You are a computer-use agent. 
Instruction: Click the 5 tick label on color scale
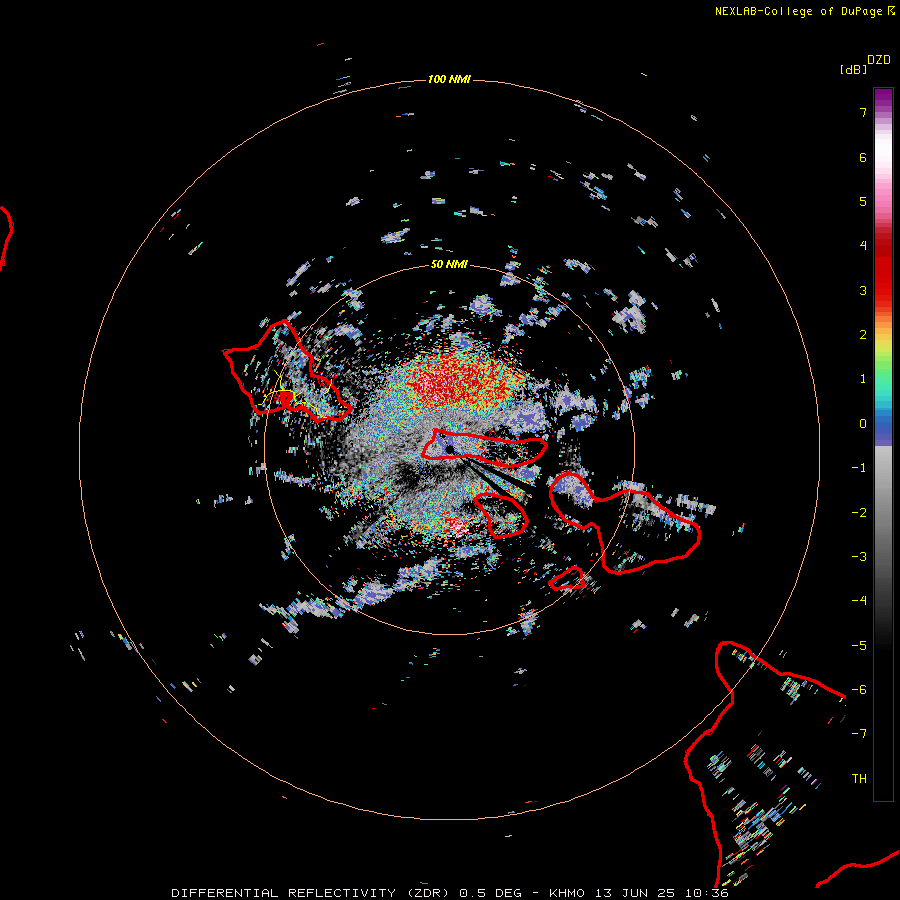tap(863, 201)
